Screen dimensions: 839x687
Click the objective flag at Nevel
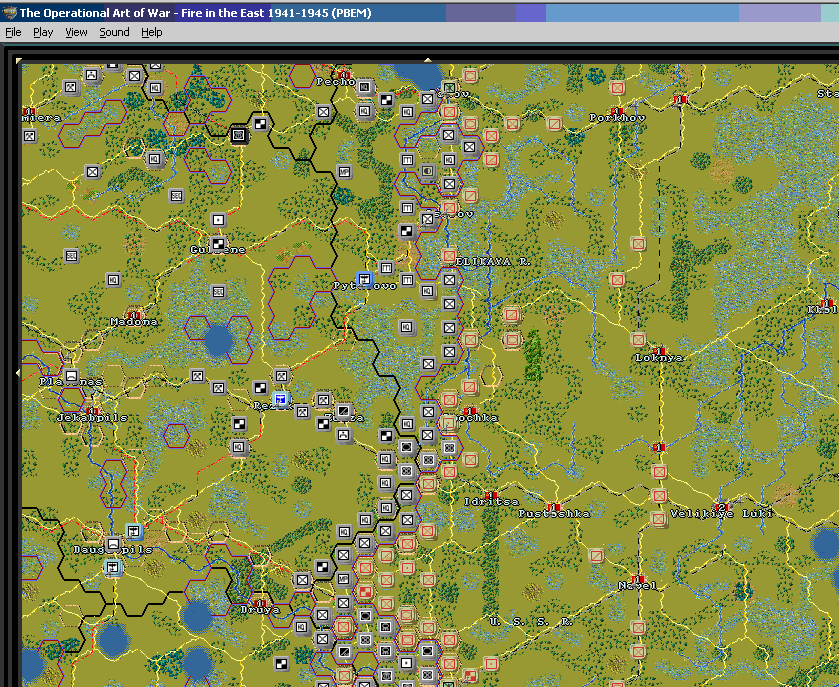coord(637,579)
